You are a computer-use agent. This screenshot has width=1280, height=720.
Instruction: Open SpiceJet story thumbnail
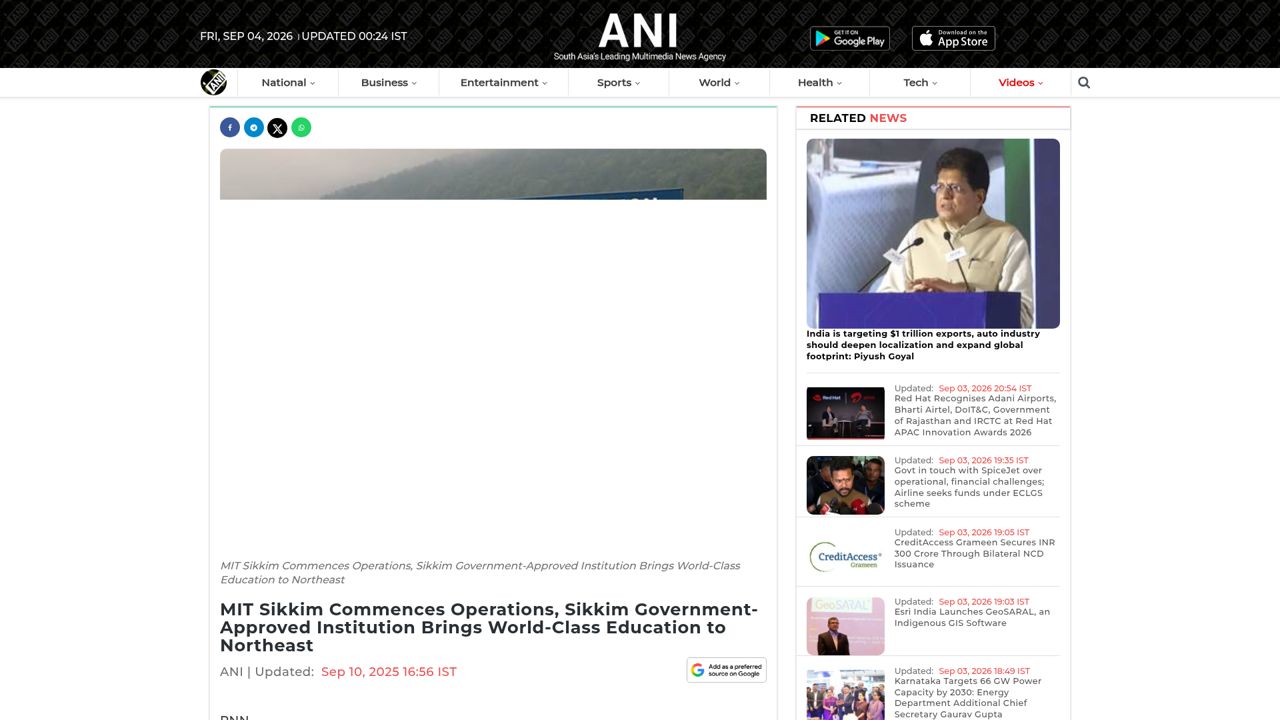pyautogui.click(x=846, y=485)
